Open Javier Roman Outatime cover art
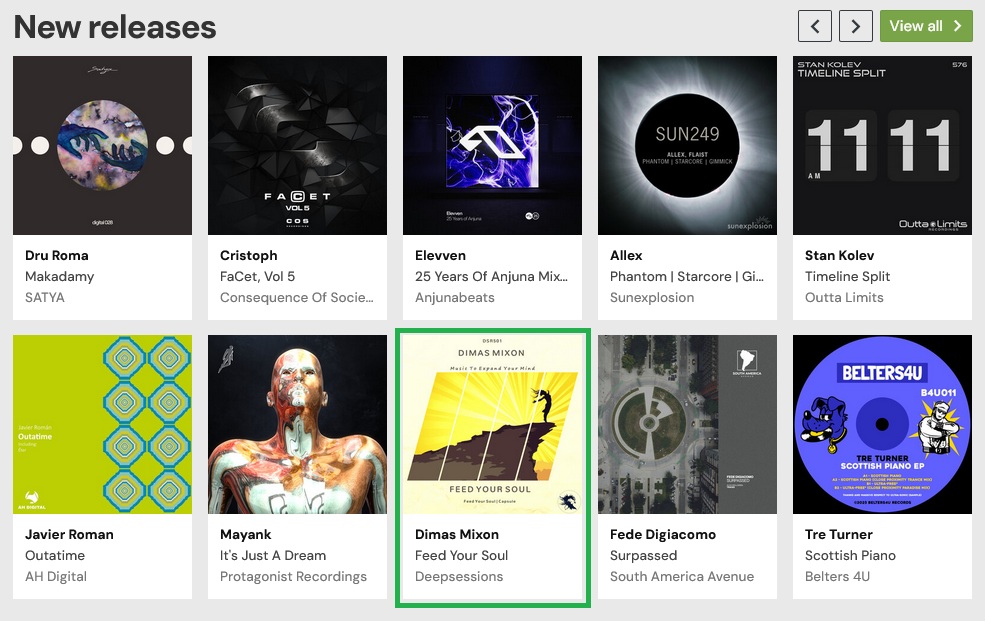 [x=102, y=424]
